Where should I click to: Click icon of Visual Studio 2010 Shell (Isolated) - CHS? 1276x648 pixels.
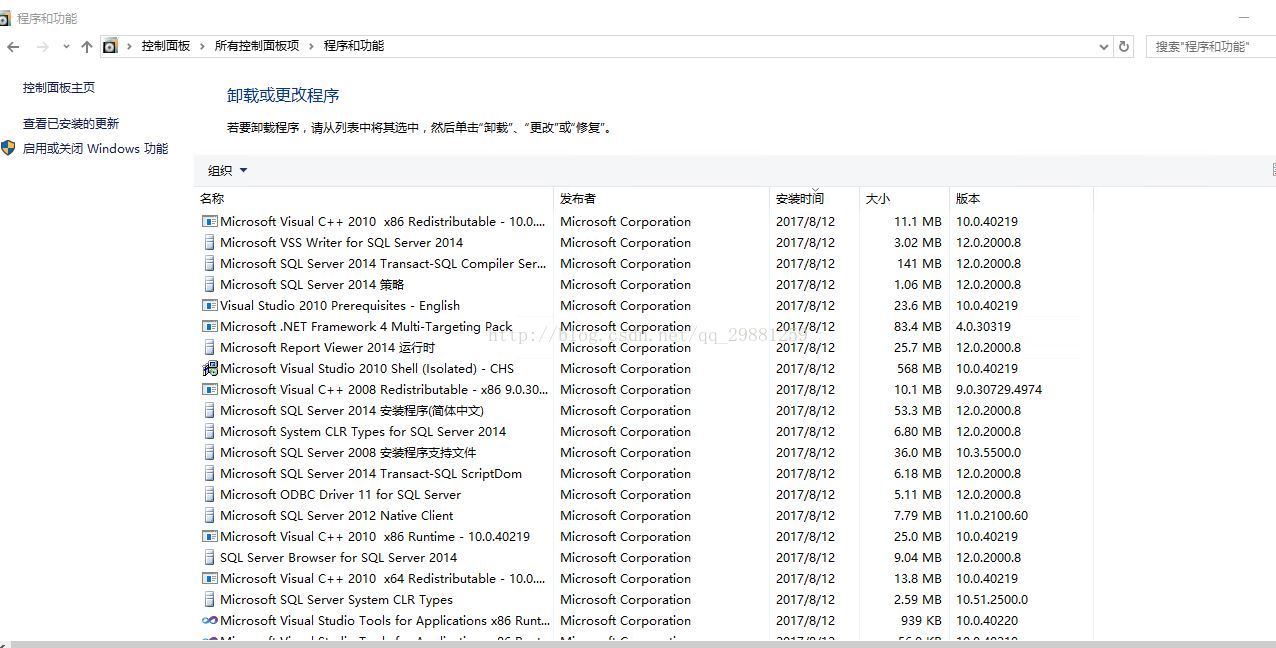tap(210, 369)
